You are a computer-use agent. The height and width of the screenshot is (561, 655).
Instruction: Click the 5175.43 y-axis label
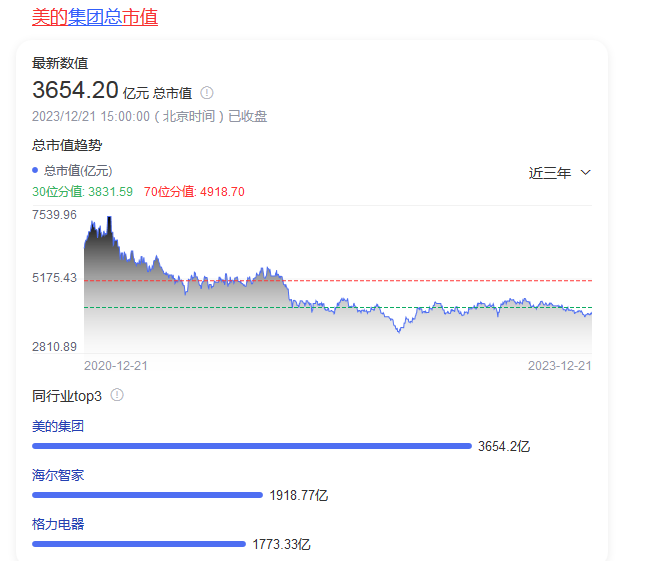point(54,278)
